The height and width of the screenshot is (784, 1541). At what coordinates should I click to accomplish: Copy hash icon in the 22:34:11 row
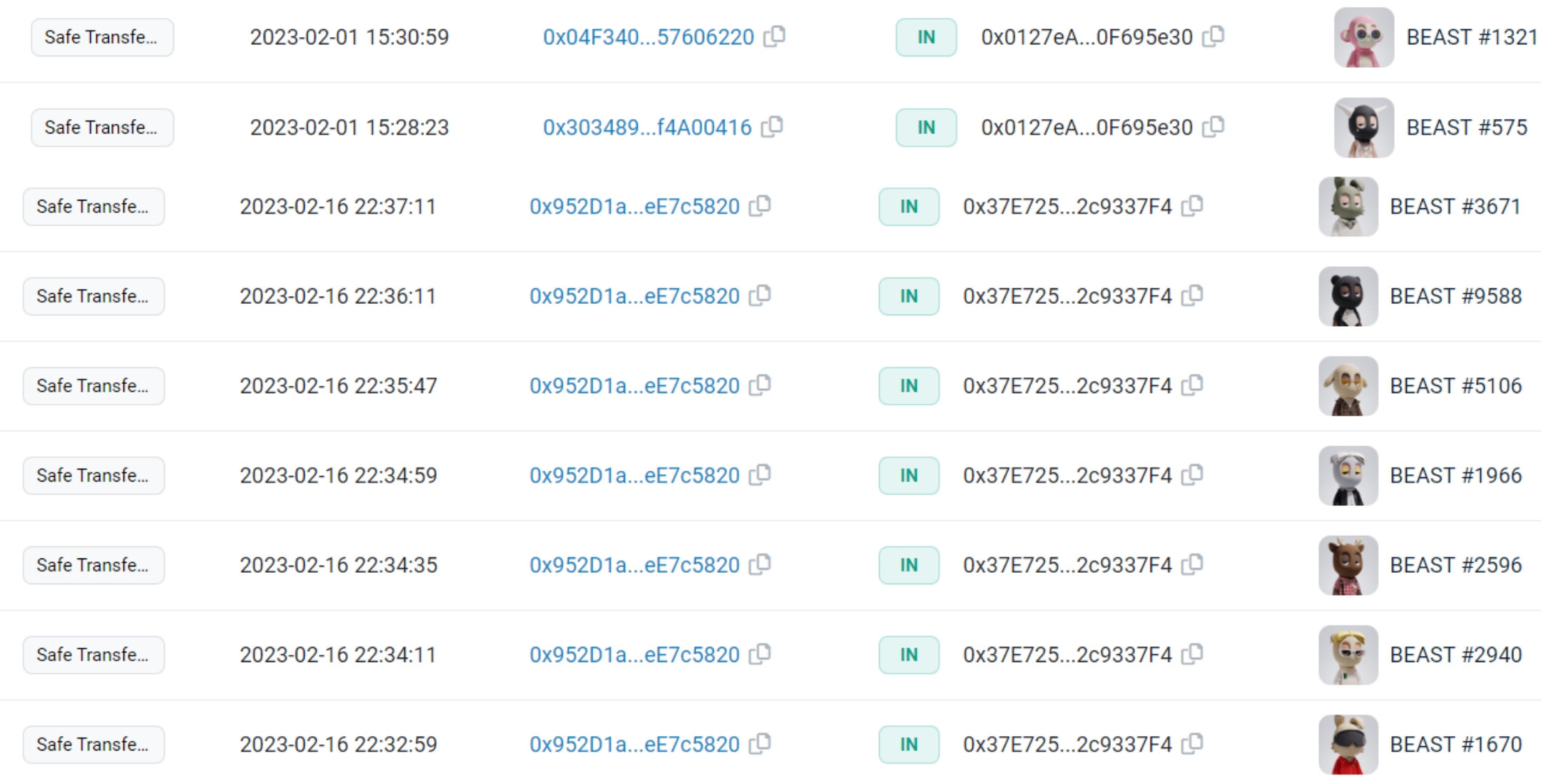coord(760,653)
